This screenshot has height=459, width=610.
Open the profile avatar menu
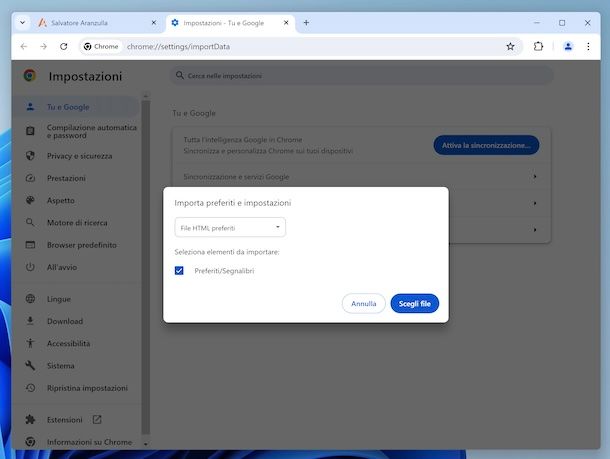tap(568, 47)
